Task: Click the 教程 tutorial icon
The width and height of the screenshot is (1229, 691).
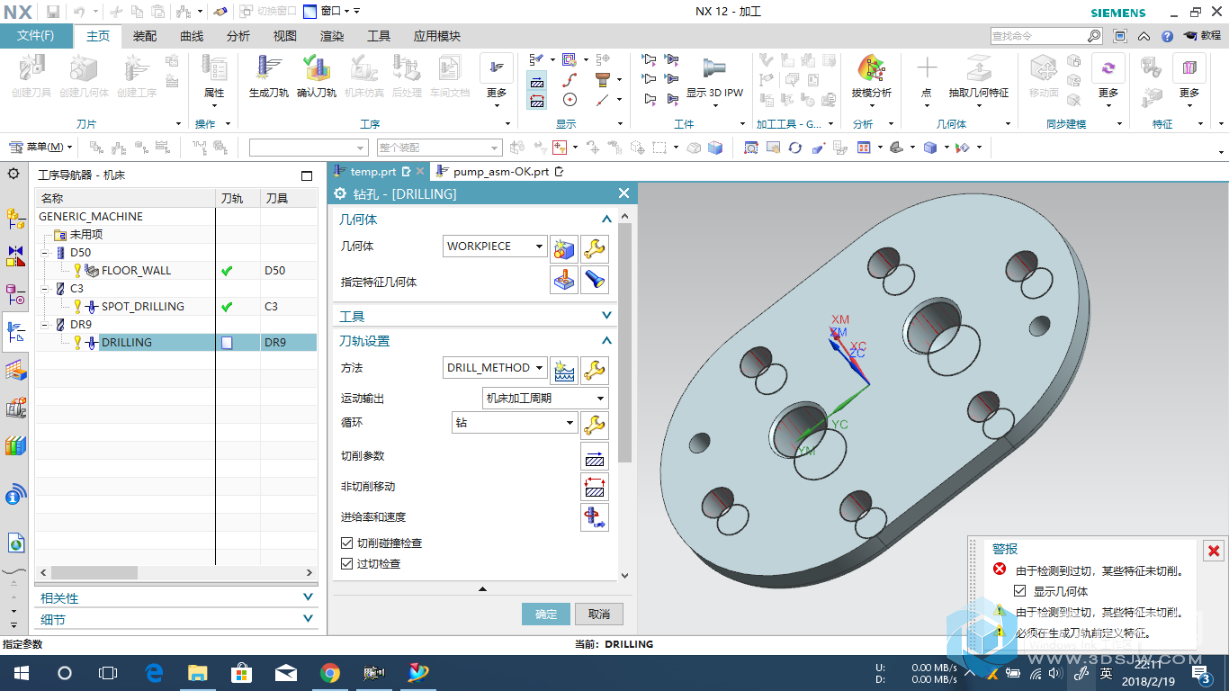Action: [x=1203, y=35]
